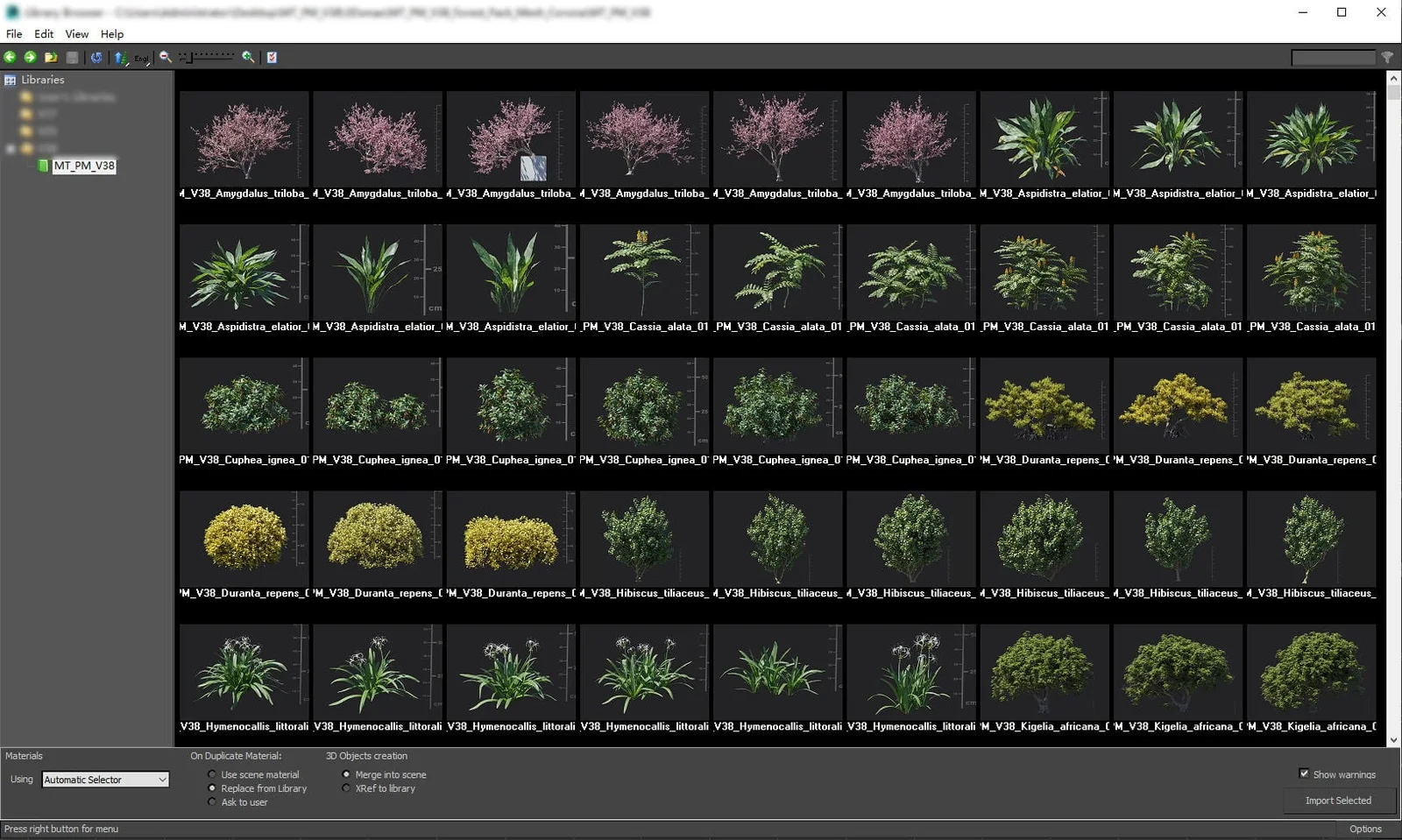This screenshot has height=840, width=1402.
Task: Navigate forward with the green forward arrow
Action: coord(30,57)
